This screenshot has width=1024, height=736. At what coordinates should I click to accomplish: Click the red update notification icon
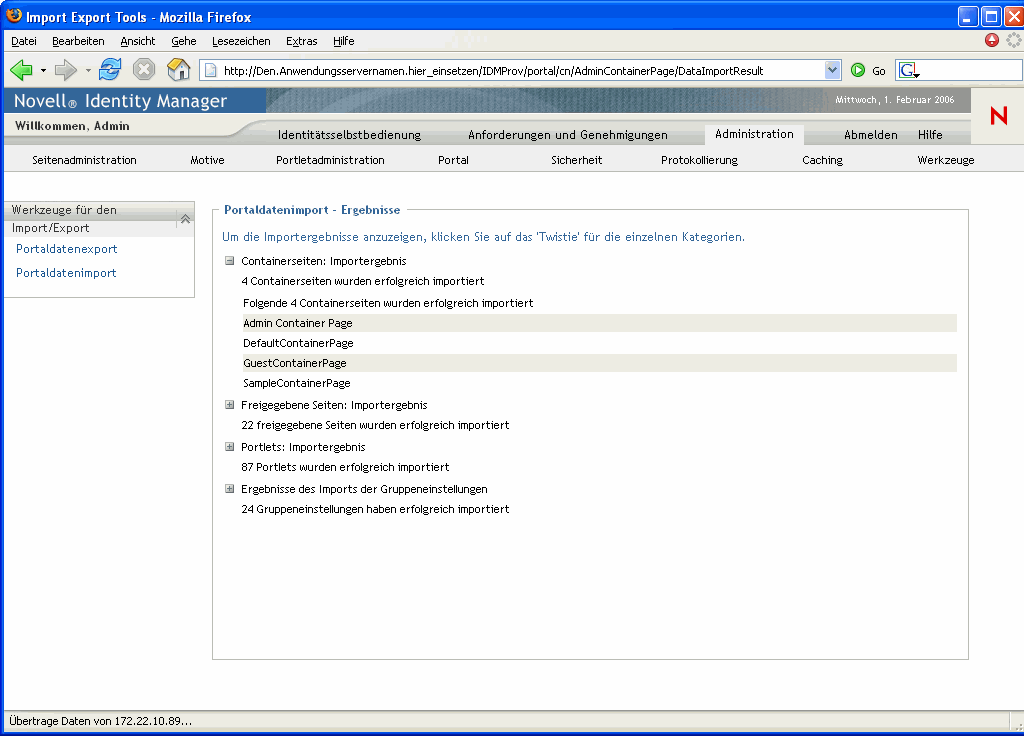click(x=991, y=40)
